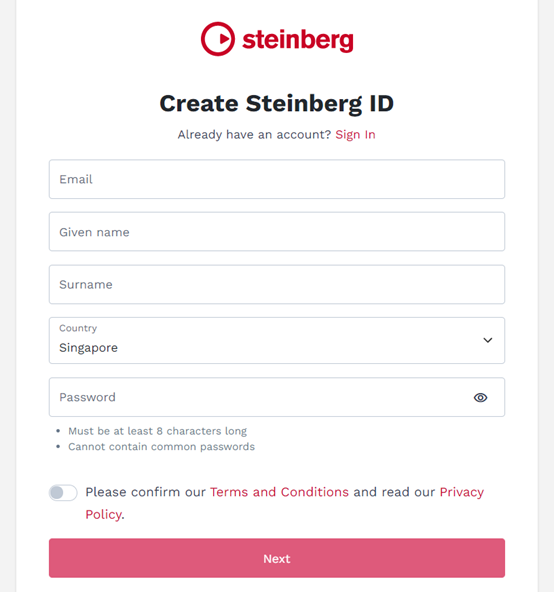Follow the Sign In link

click(355, 135)
